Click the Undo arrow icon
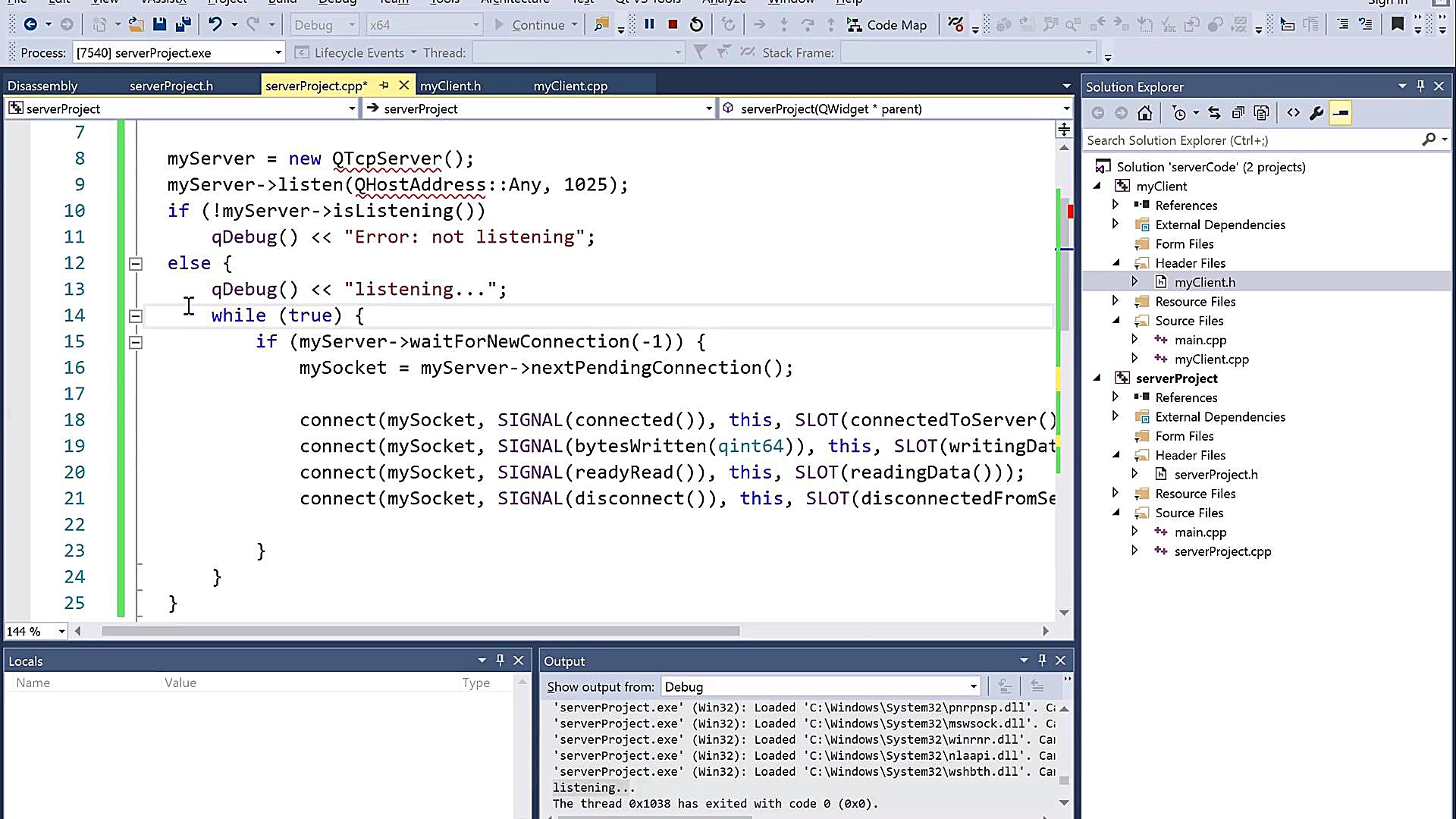This screenshot has width=1456, height=819. (215, 24)
